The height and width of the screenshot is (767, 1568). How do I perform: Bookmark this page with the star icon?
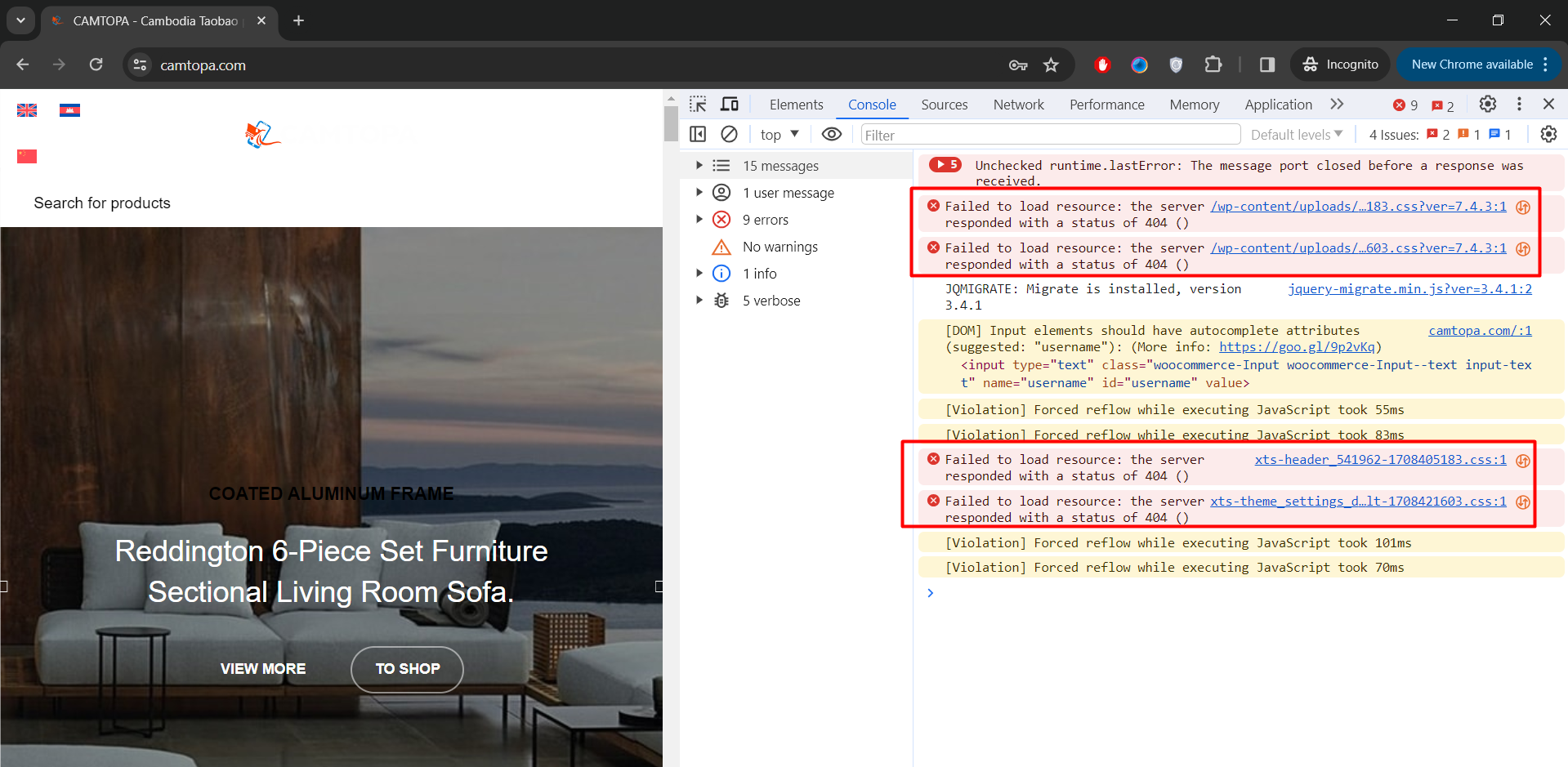tap(1051, 65)
